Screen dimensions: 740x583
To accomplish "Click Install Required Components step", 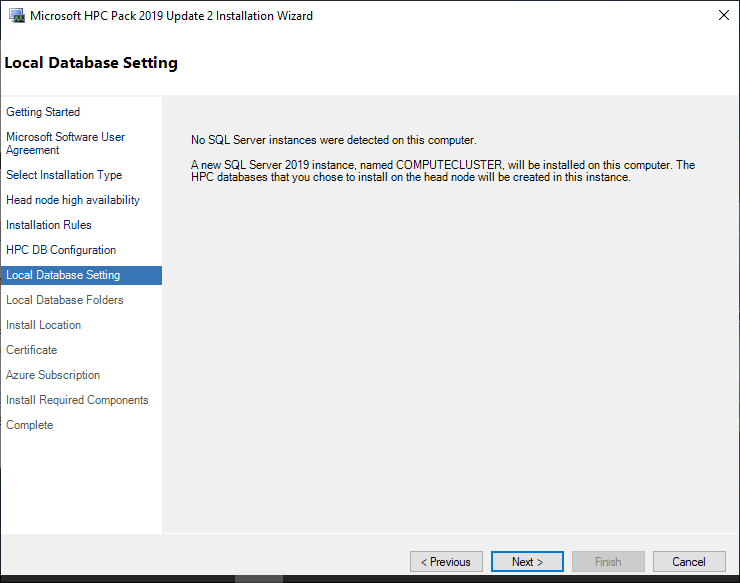I will (x=77, y=400).
